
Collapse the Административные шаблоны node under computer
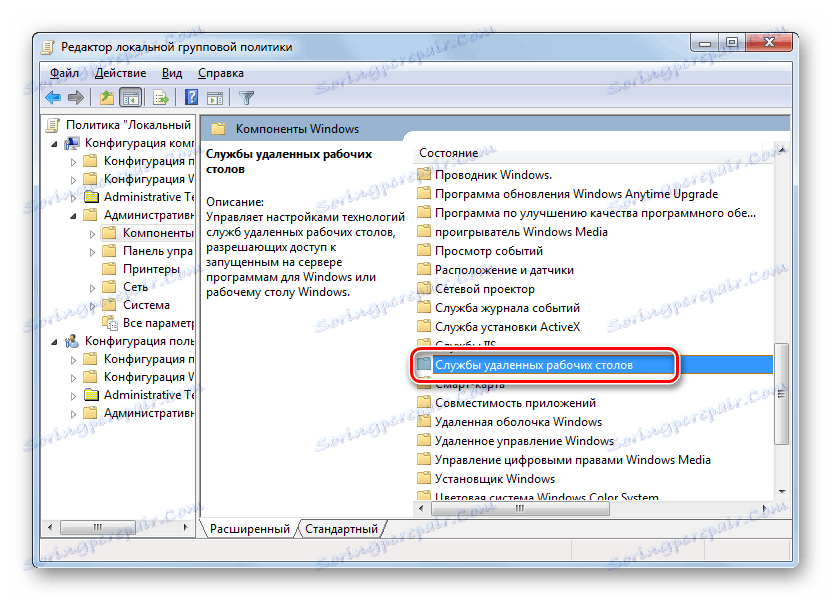pyautogui.click(x=73, y=216)
